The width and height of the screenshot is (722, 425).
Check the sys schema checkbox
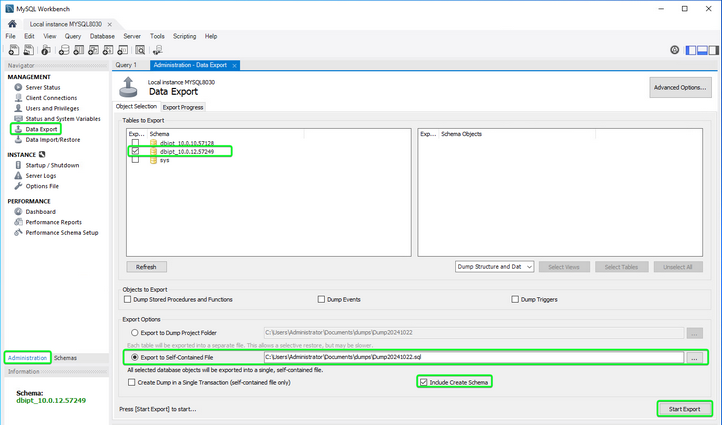[x=135, y=160]
